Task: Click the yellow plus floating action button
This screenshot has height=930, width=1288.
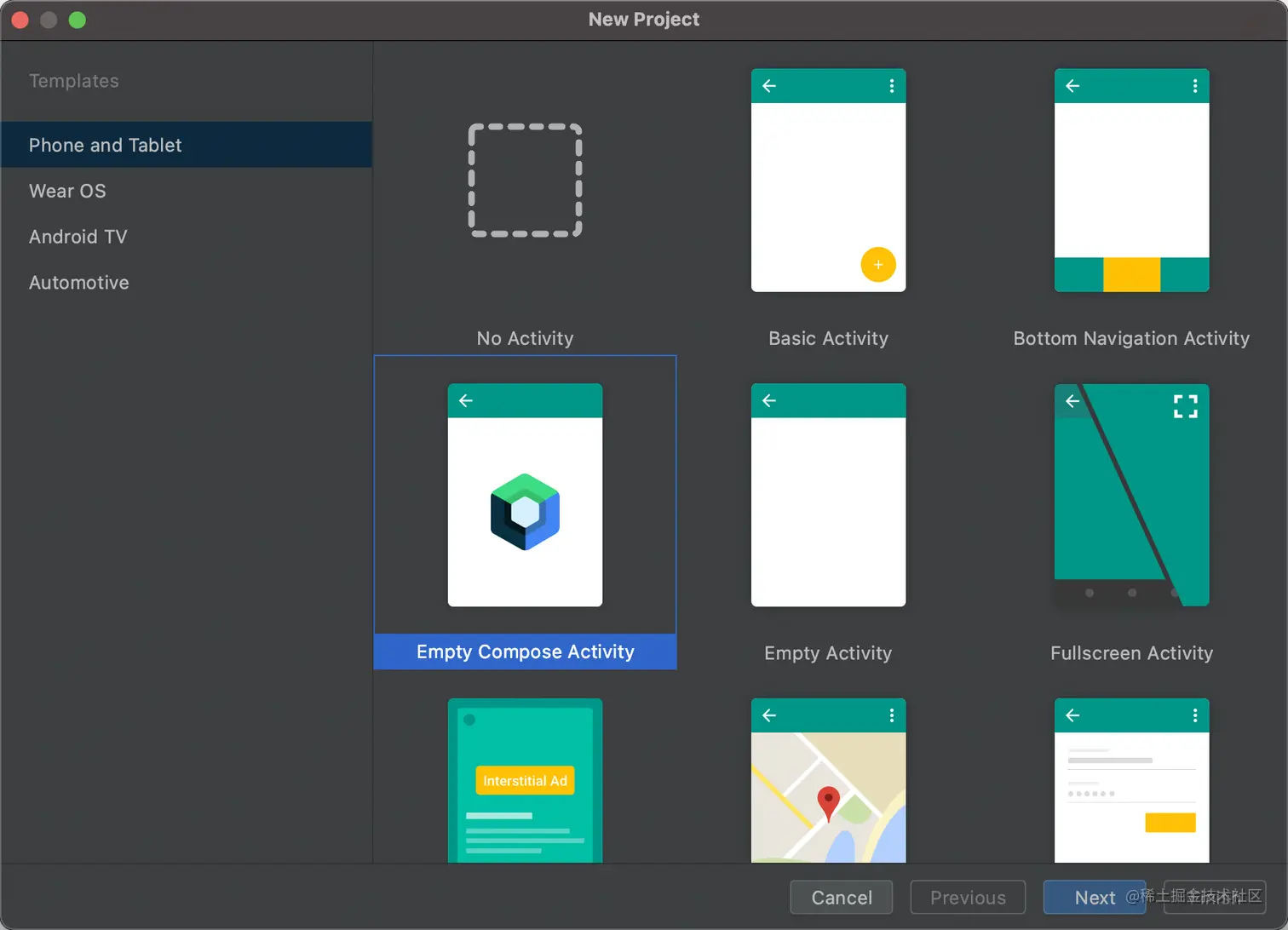Action: [x=878, y=265]
